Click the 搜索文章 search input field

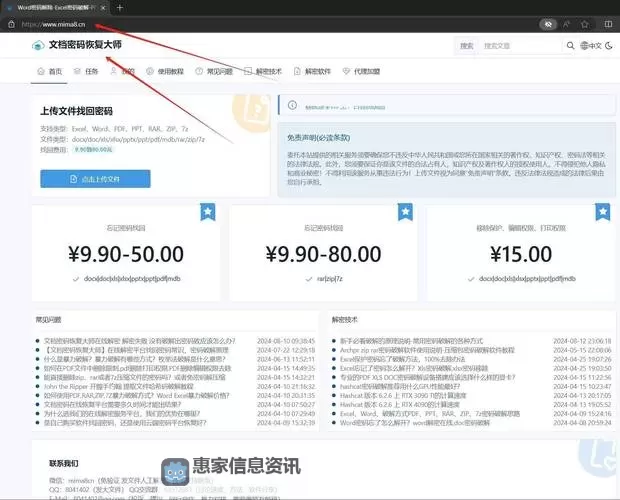(x=521, y=46)
